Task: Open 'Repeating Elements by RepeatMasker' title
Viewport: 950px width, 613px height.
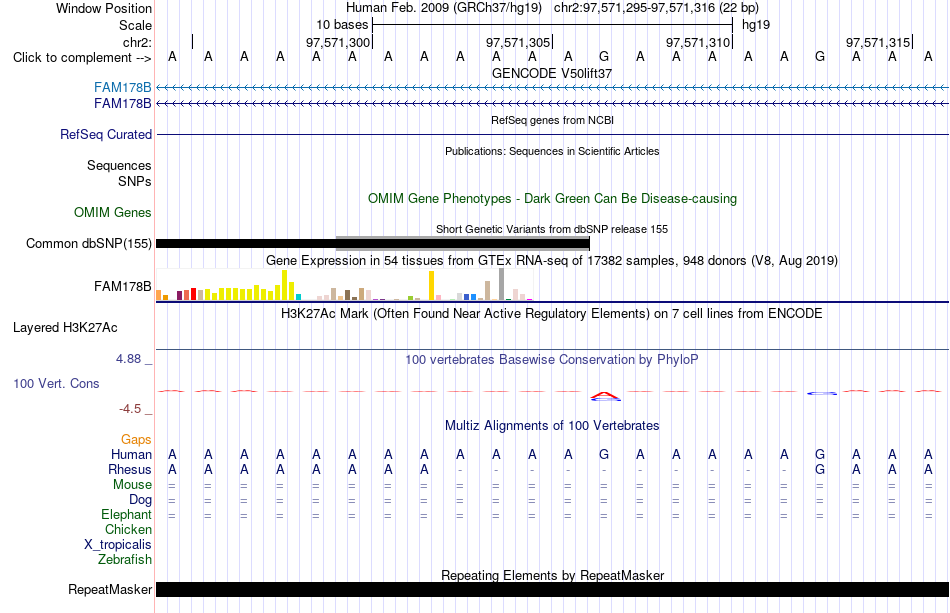Action: point(552,575)
